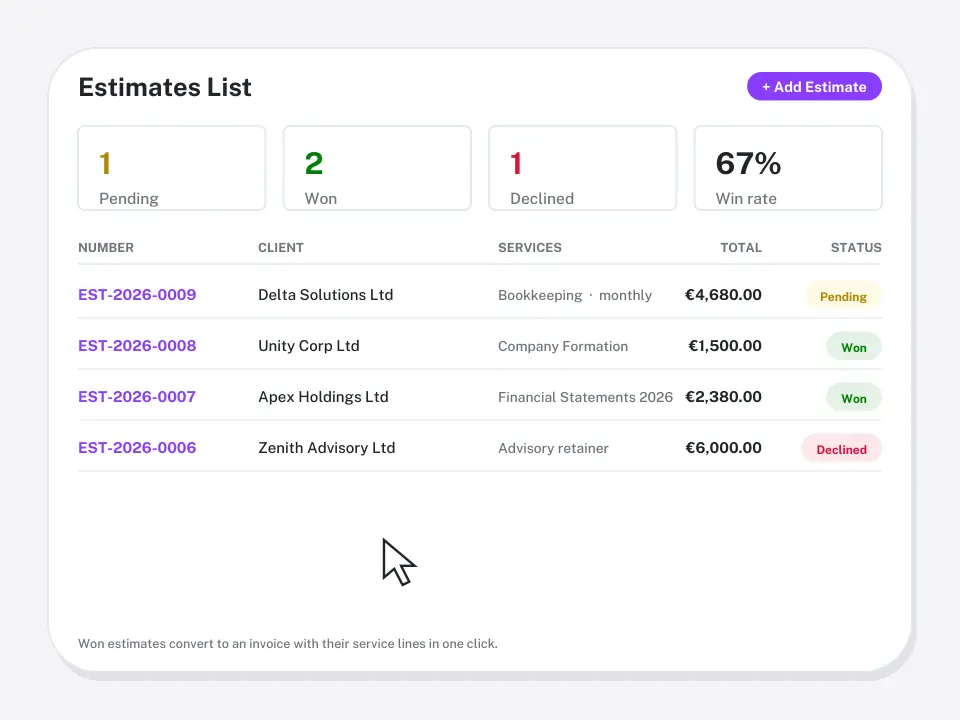Click the €4,680.00 total
This screenshot has width=960, height=720.
[723, 294]
